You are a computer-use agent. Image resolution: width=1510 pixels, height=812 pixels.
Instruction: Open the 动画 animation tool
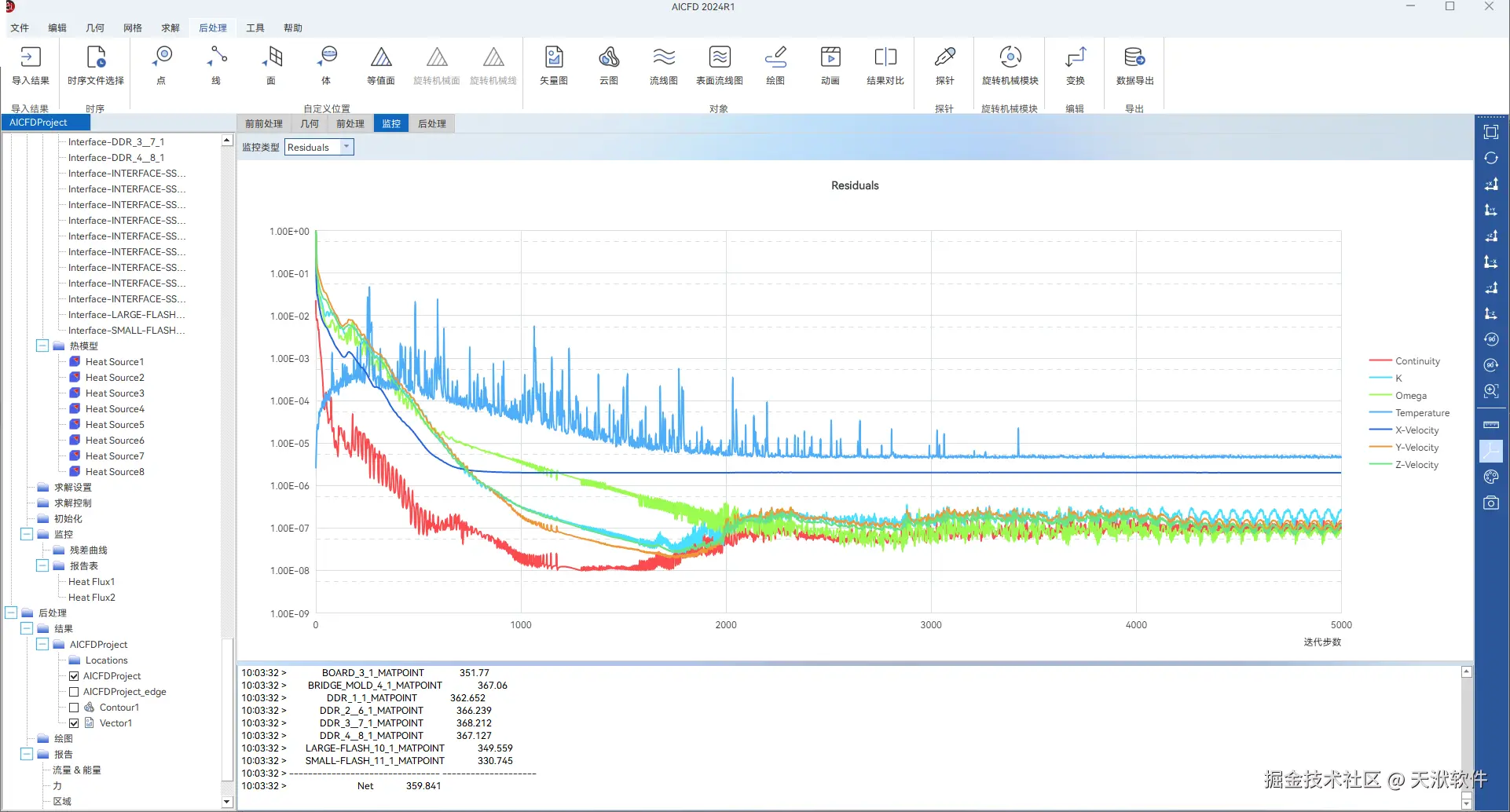click(830, 58)
